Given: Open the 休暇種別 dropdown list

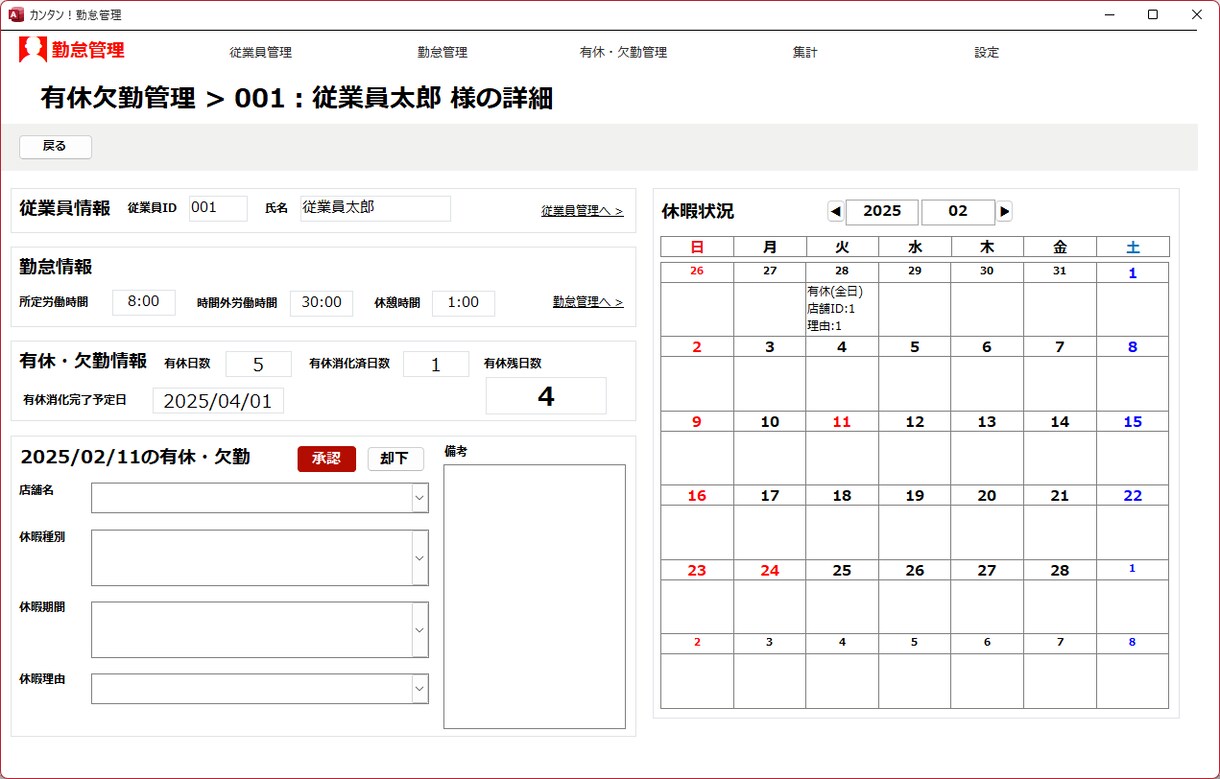Looking at the screenshot, I should [419, 558].
